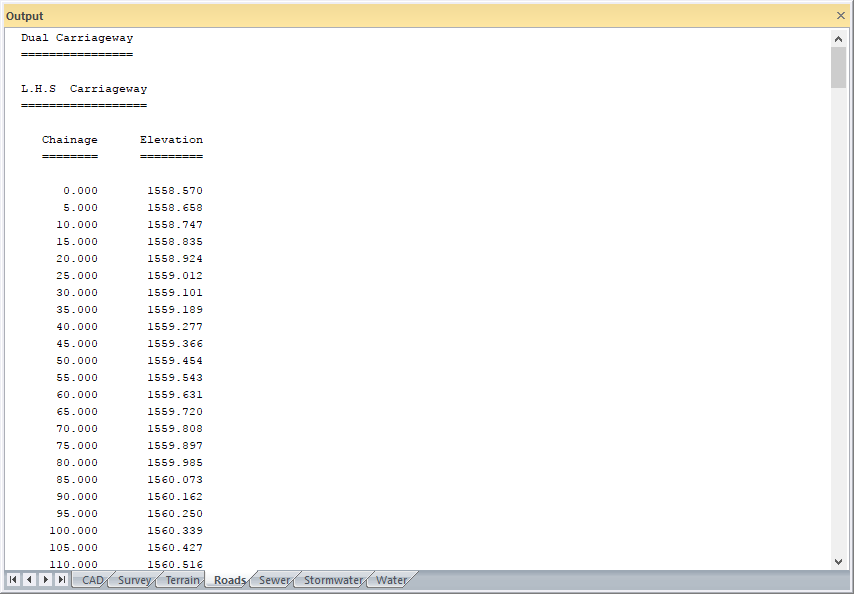Click the scroll down arrow
The width and height of the screenshot is (854, 594).
[839, 561]
